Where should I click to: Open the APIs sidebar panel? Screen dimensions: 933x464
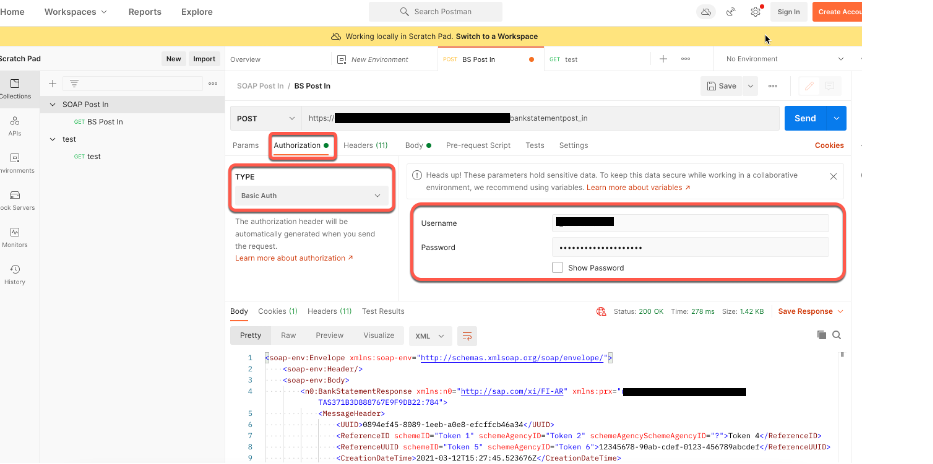14,124
